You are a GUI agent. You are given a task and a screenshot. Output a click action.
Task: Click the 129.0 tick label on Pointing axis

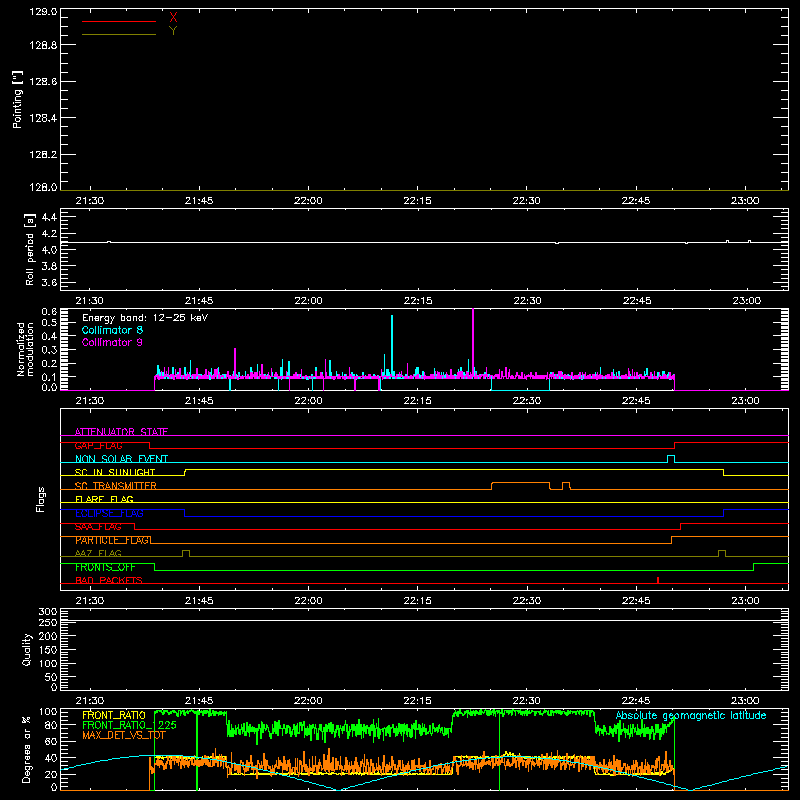click(43, 12)
